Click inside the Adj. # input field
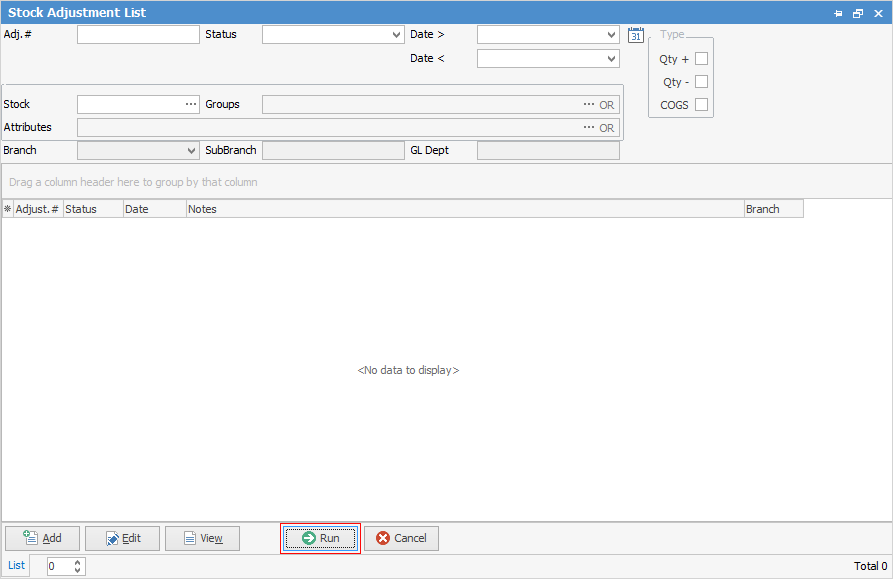 [138, 34]
